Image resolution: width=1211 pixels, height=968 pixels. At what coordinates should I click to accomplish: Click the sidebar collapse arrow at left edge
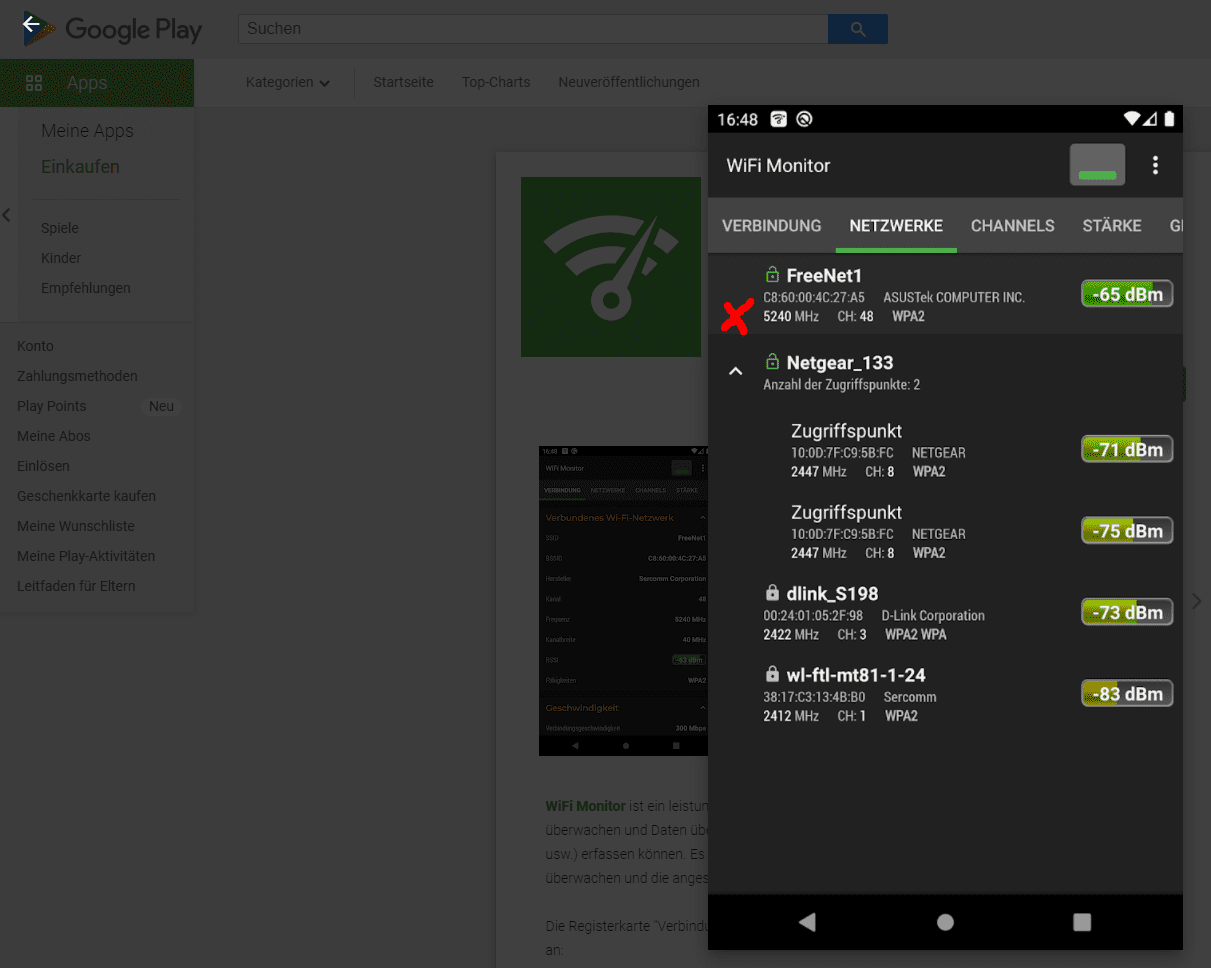point(6,214)
